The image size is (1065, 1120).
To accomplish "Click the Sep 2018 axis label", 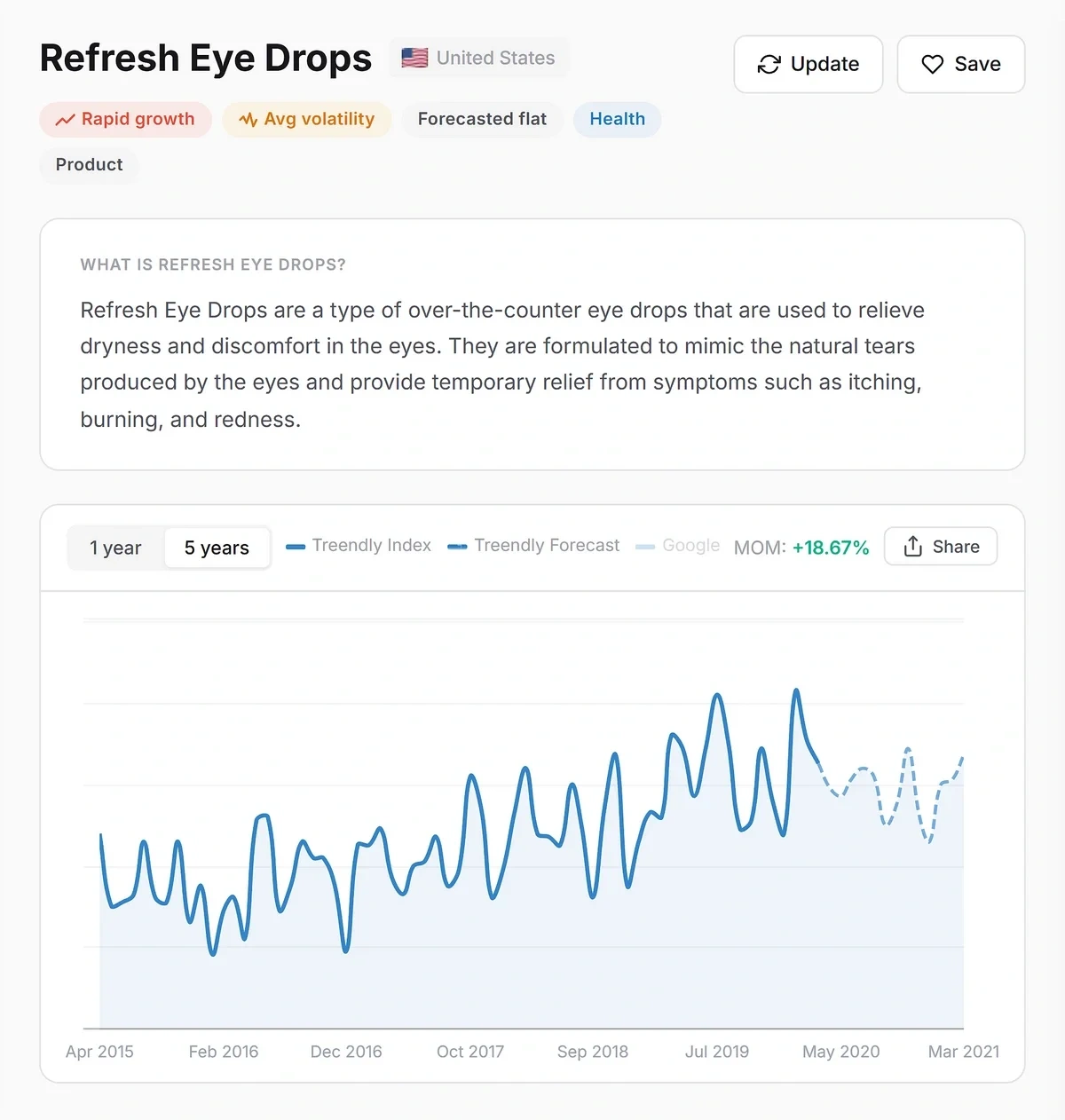I will (593, 1052).
